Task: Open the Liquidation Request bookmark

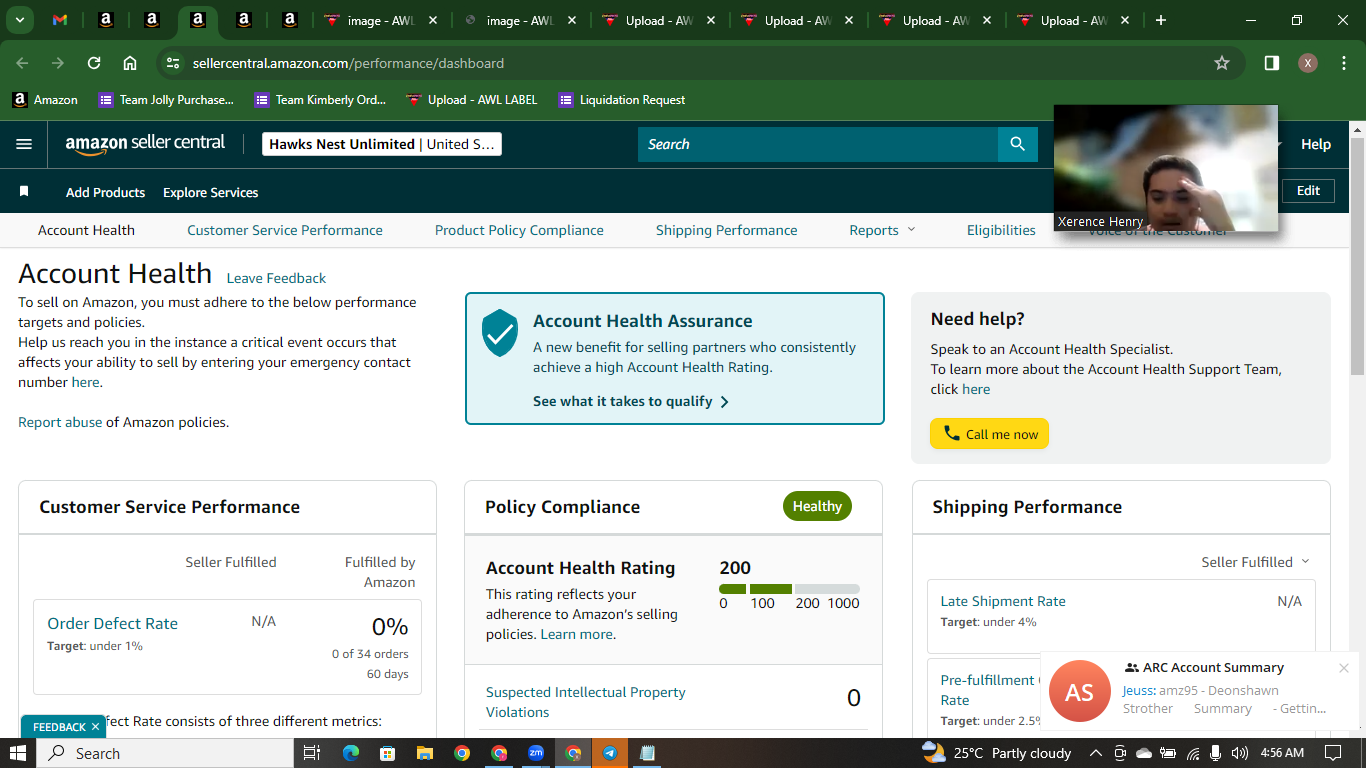Action: [622, 100]
